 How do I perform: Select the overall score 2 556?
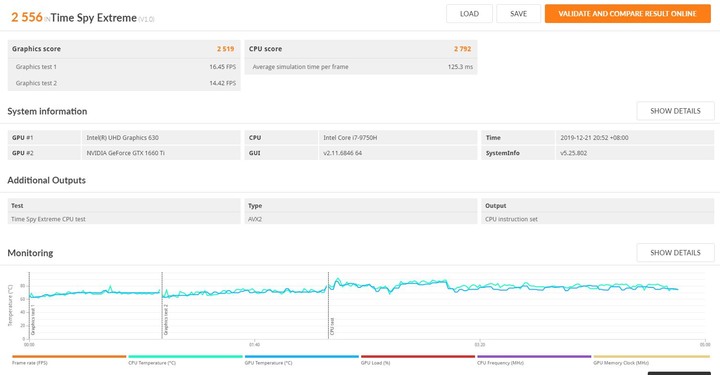click(27, 17)
